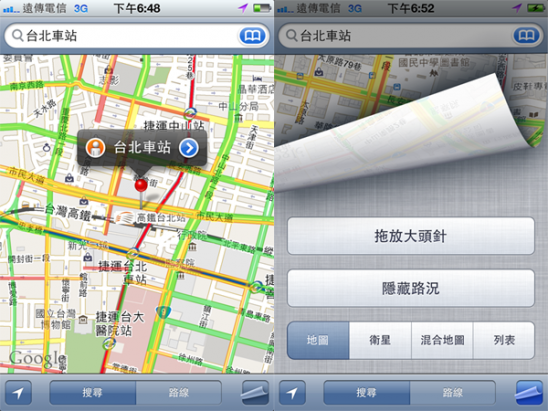
Task: Close page curl via blue curl icon
Action: tap(529, 393)
